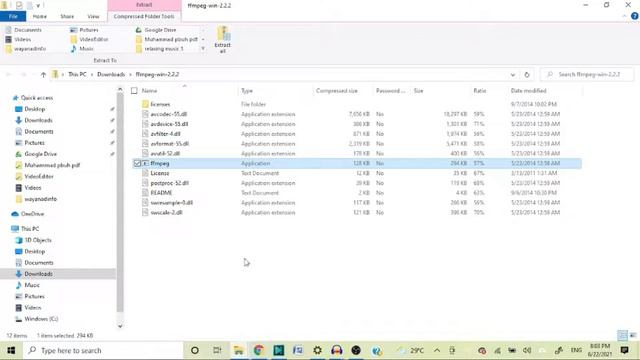Select swresample-0.dll file

pyautogui.click(x=171, y=202)
